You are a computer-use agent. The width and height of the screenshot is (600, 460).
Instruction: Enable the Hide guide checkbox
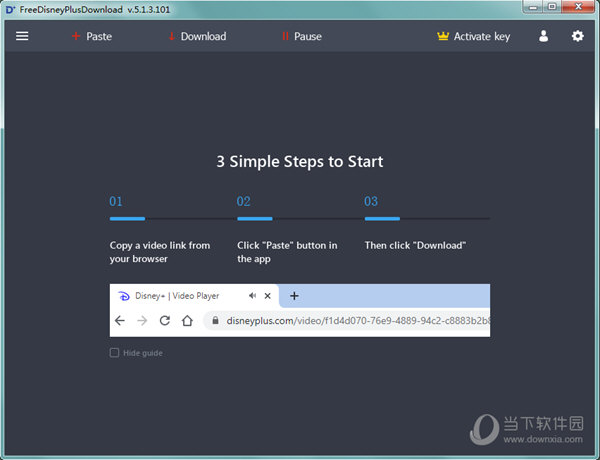[x=114, y=352]
